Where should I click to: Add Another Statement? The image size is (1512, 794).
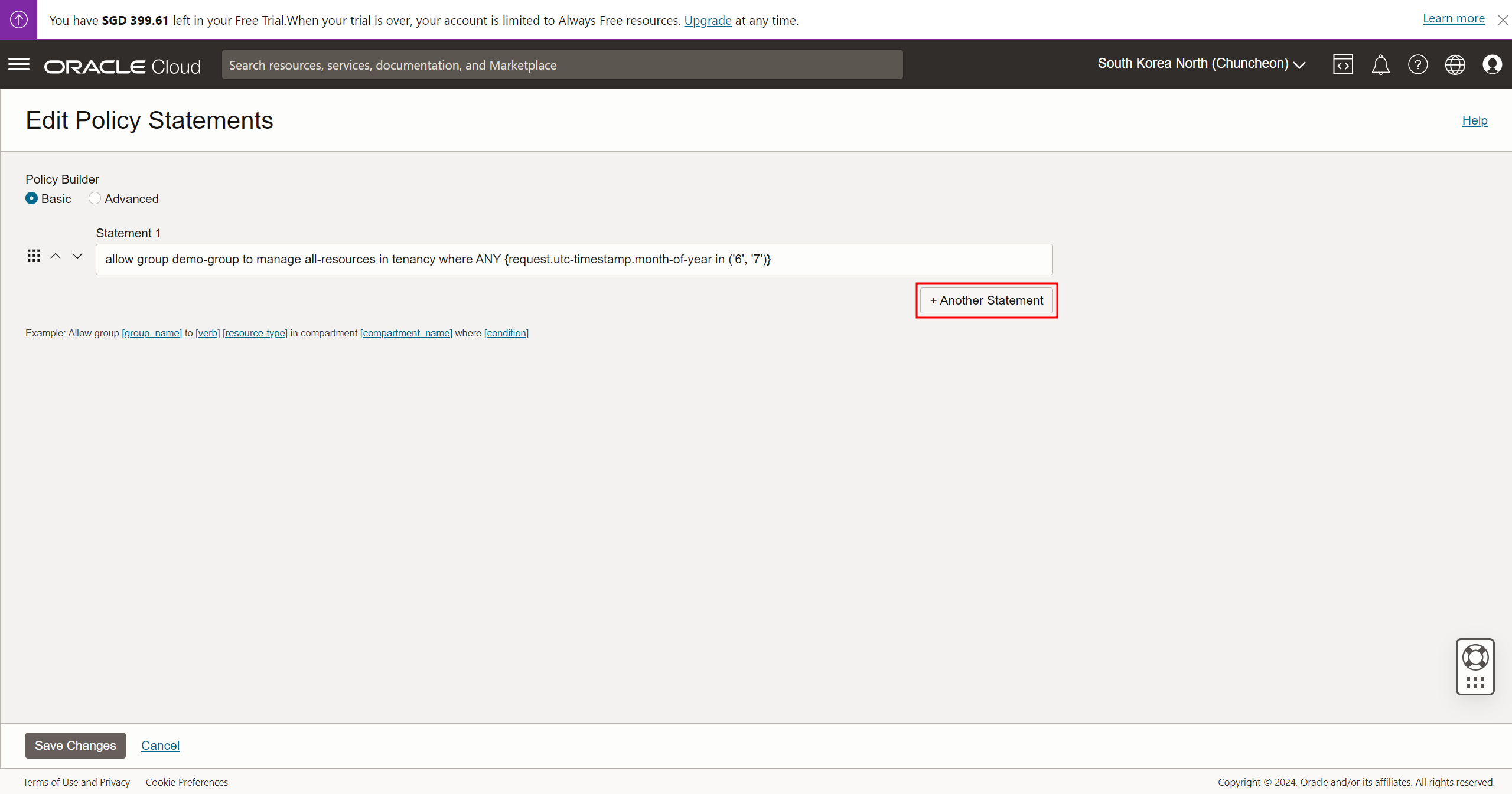[986, 300]
